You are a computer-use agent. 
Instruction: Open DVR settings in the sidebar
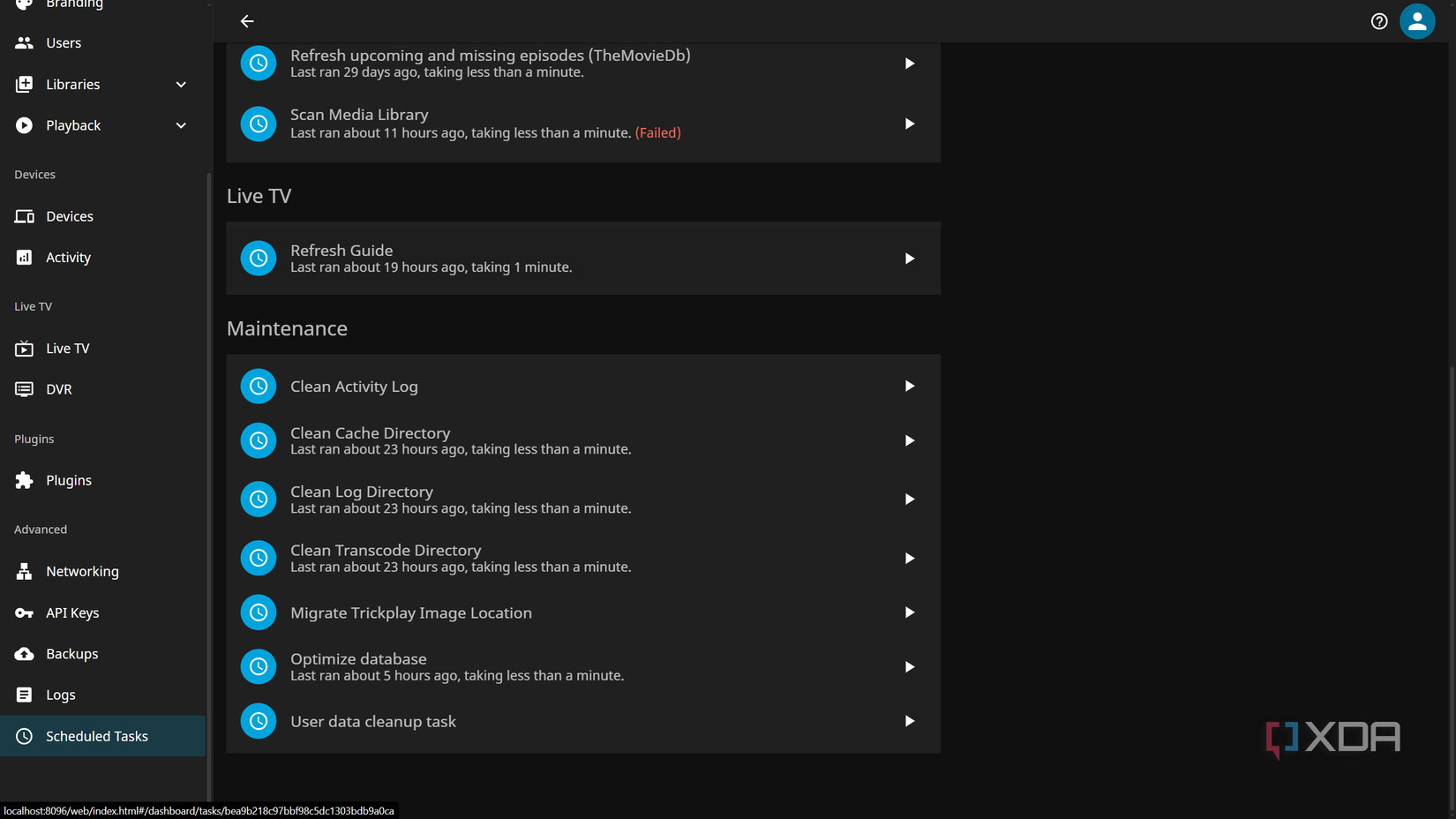point(102,389)
